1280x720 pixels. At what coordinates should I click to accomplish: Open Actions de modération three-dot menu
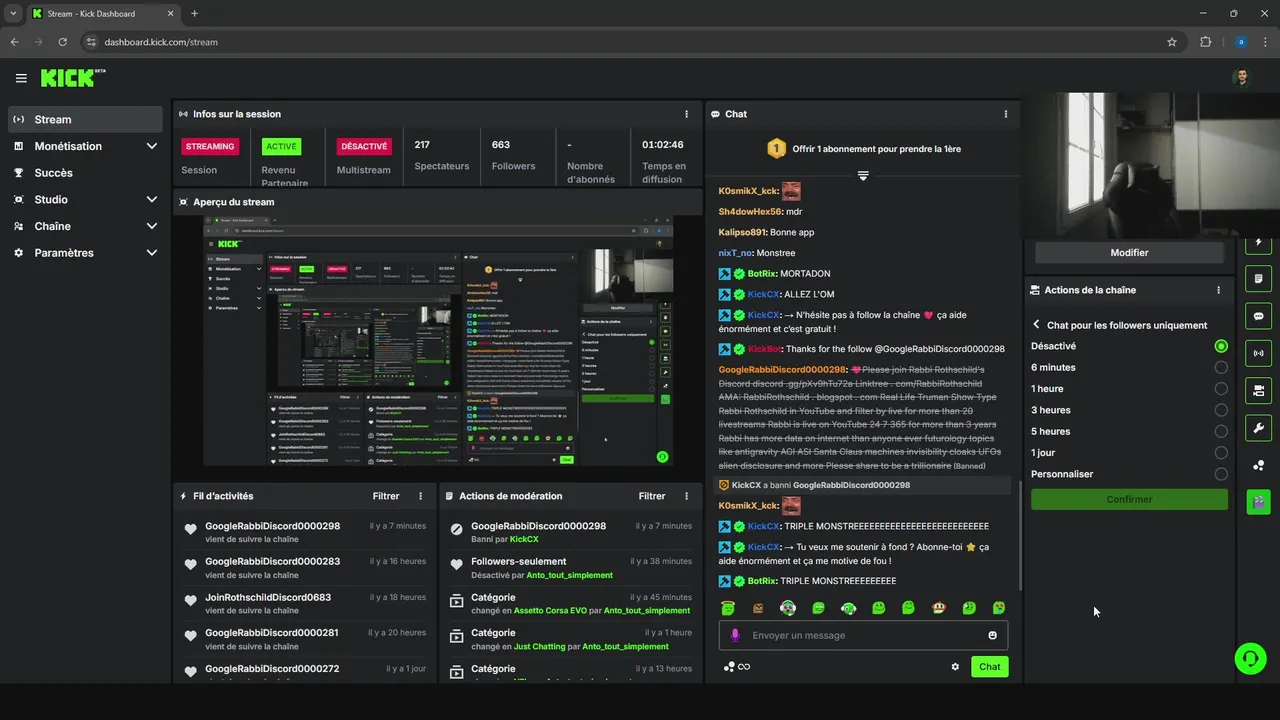pyautogui.click(x=686, y=496)
